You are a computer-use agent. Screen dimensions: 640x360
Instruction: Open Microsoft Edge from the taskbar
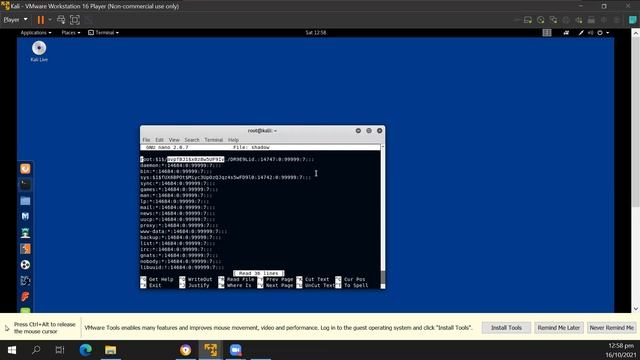click(x=86, y=350)
